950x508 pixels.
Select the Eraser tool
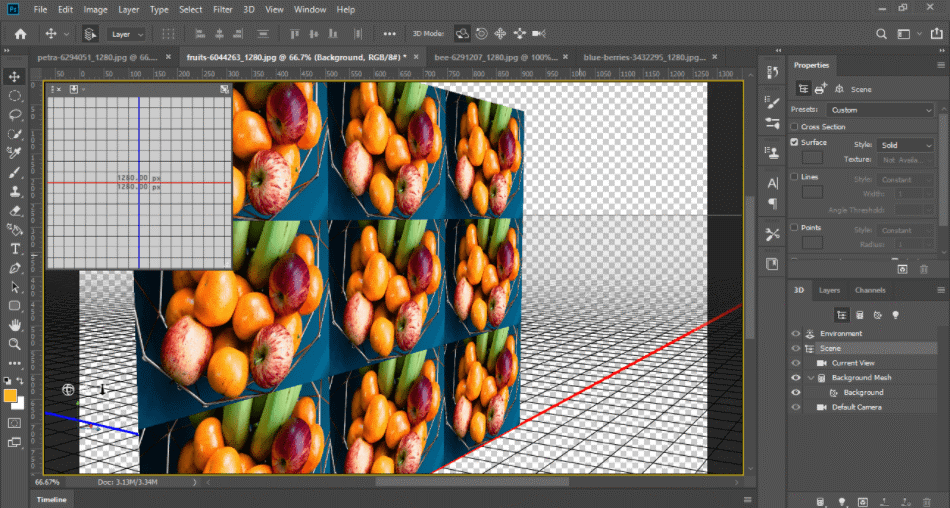(x=15, y=211)
